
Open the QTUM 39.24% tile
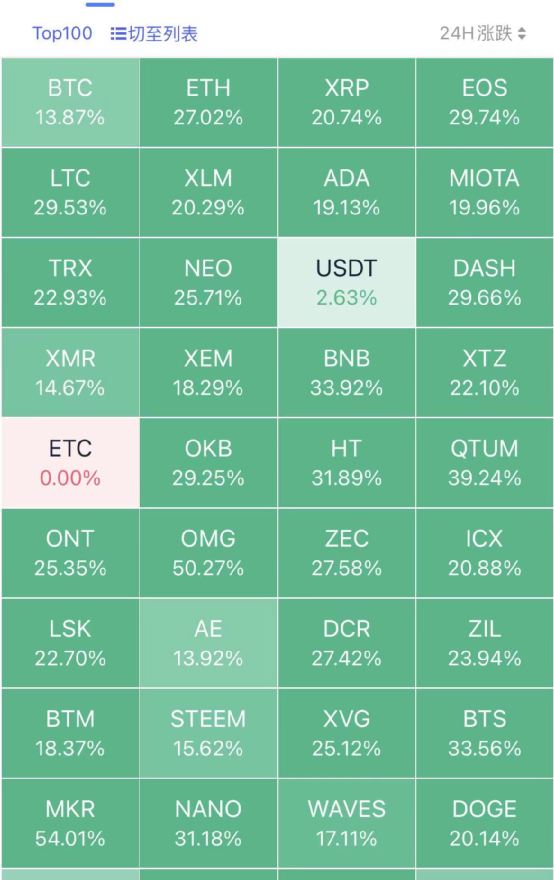tap(484, 463)
